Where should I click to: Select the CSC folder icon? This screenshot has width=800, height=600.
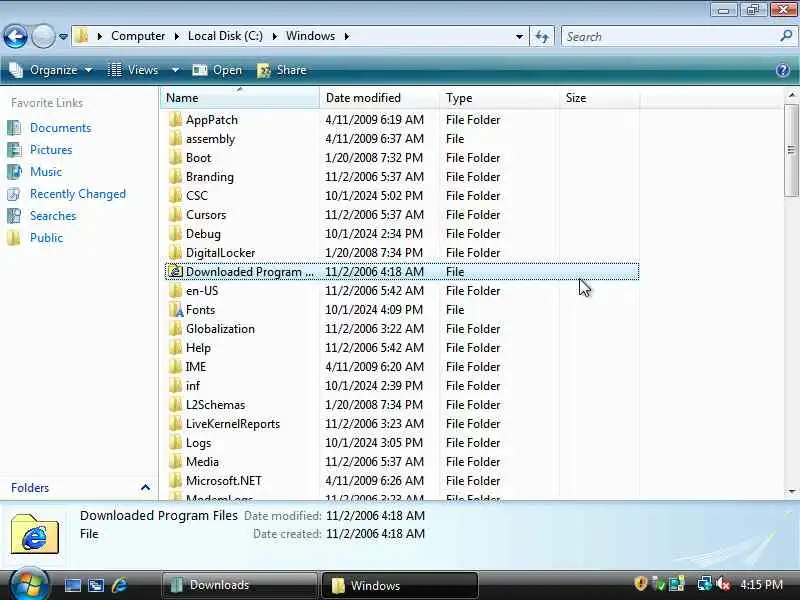pyautogui.click(x=175, y=195)
